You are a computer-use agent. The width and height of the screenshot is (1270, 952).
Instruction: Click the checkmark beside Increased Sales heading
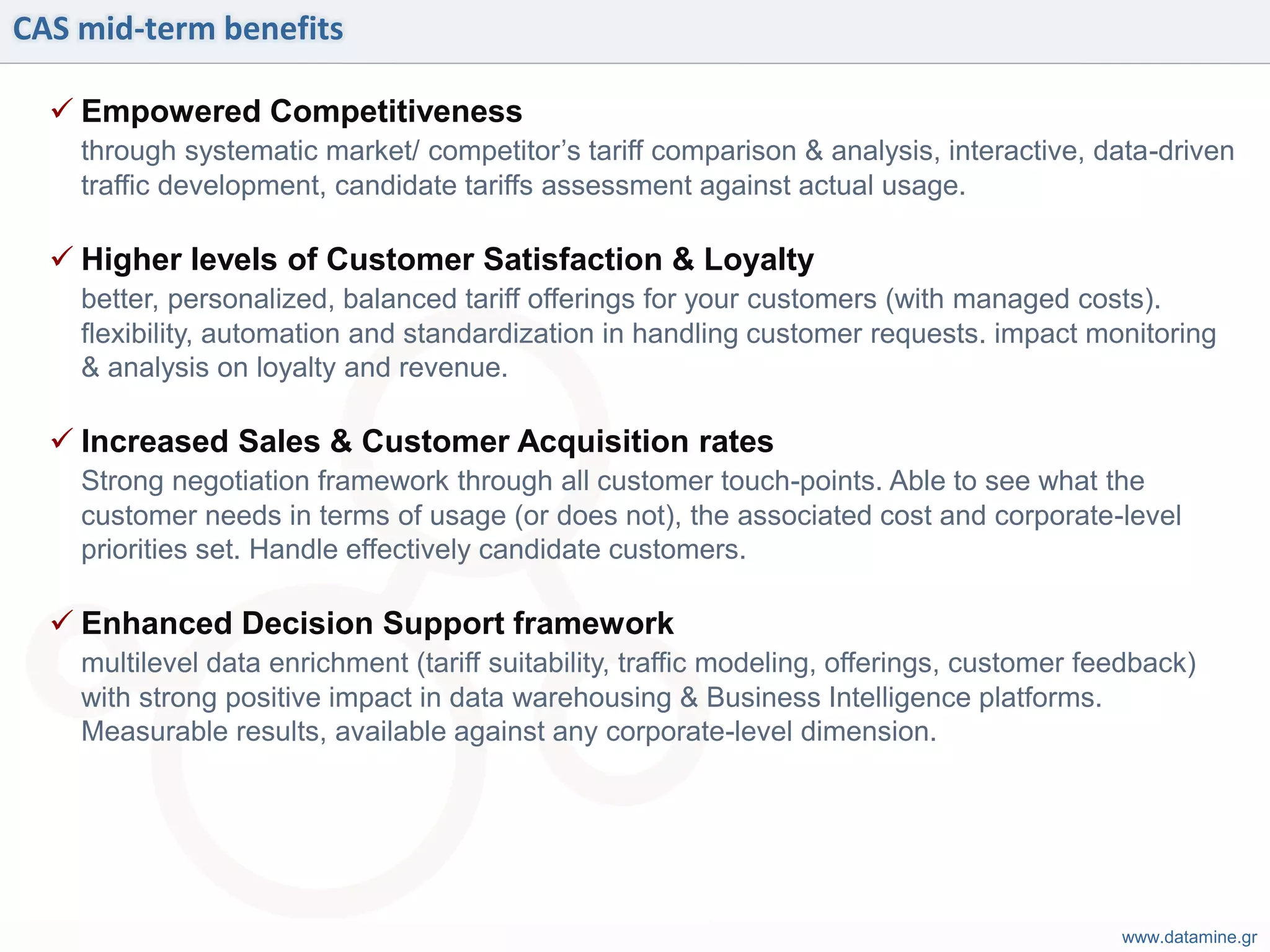point(62,438)
